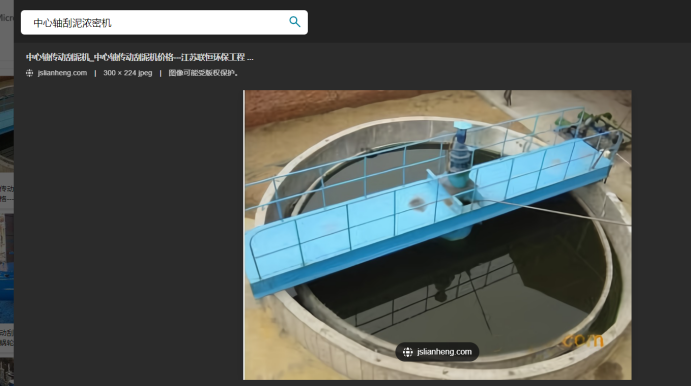This screenshot has width=692, height=387.
Task: Click the partially visible Microsoft logo text
Action: point(7,18)
